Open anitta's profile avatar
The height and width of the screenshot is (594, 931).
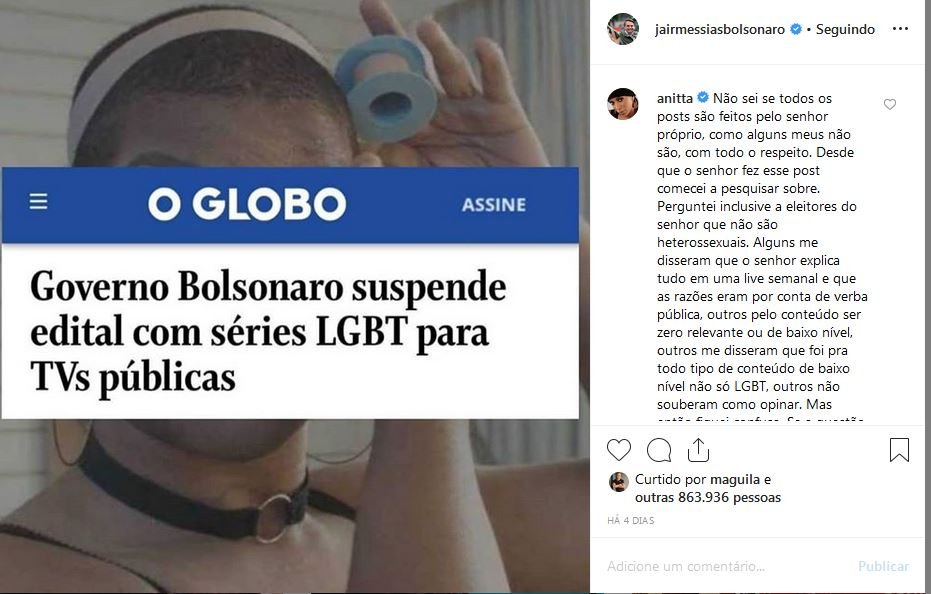point(623,104)
